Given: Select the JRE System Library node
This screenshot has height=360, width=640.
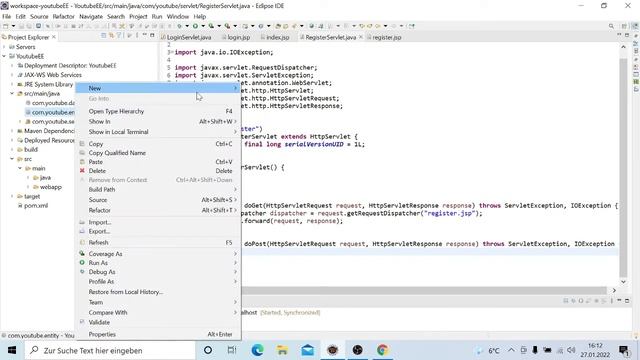Looking at the screenshot, I should click(48, 84).
